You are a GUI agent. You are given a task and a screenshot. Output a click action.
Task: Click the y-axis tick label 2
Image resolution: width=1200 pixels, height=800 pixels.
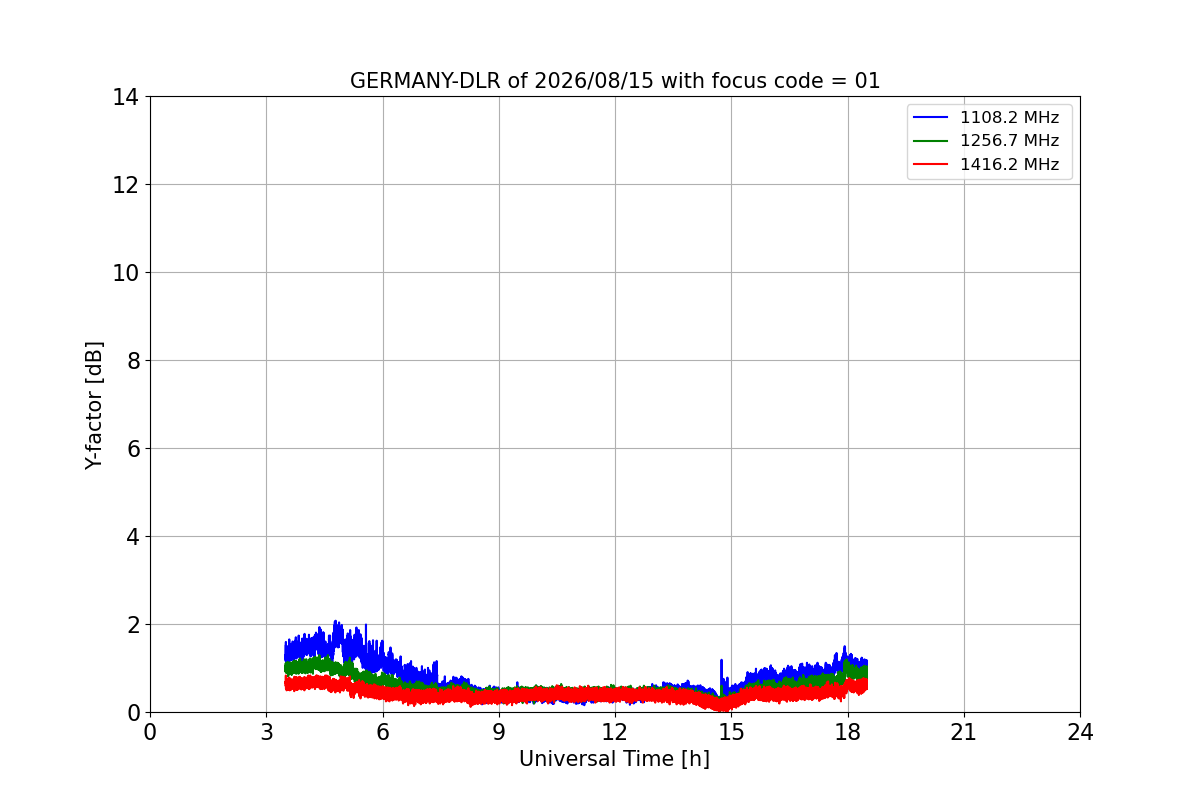click(132, 625)
